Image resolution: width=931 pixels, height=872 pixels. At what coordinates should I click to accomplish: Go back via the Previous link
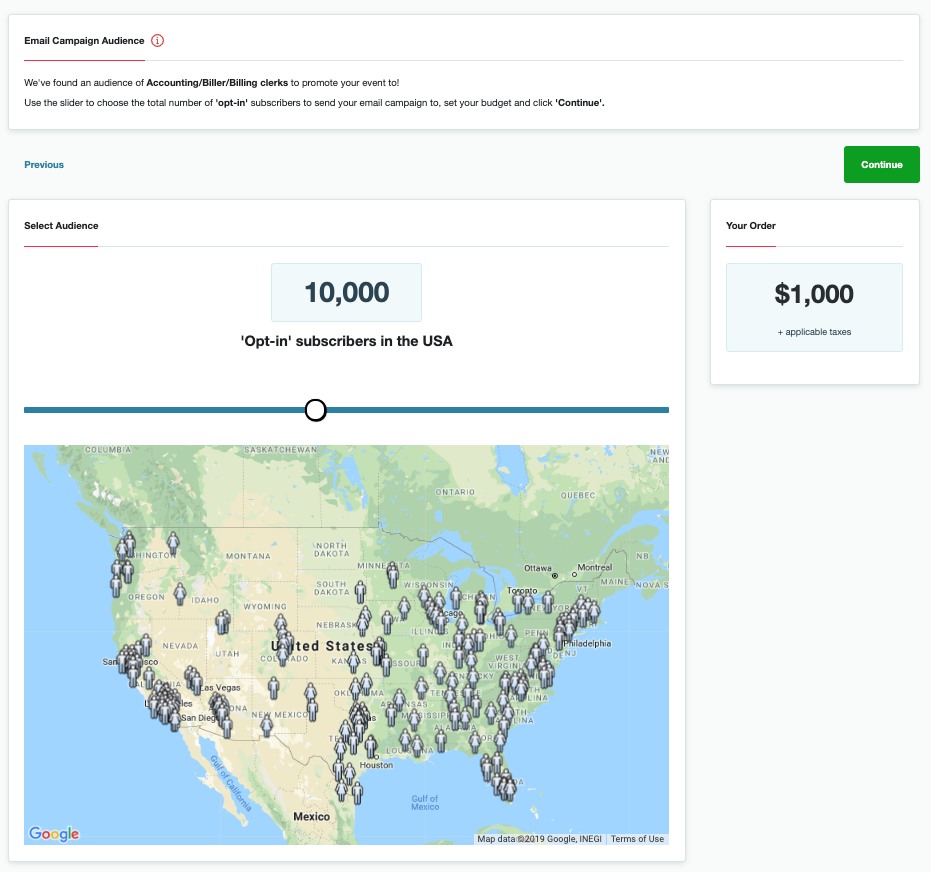(x=44, y=164)
